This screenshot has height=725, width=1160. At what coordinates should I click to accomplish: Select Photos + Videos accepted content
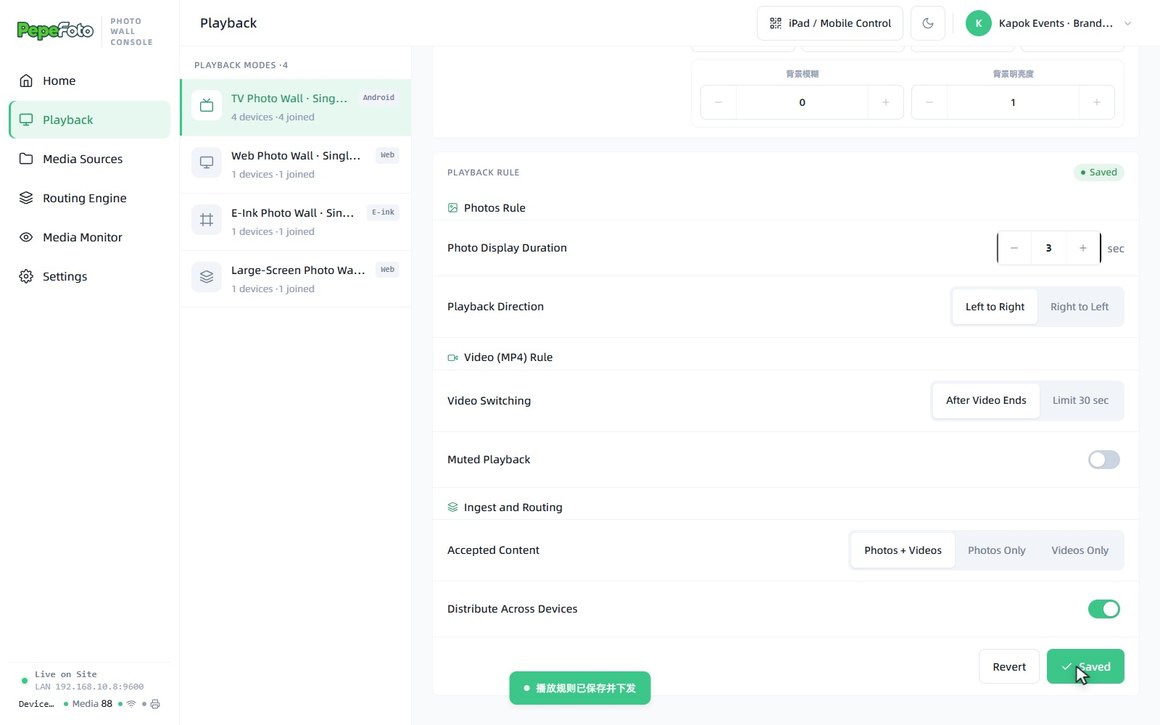click(903, 550)
